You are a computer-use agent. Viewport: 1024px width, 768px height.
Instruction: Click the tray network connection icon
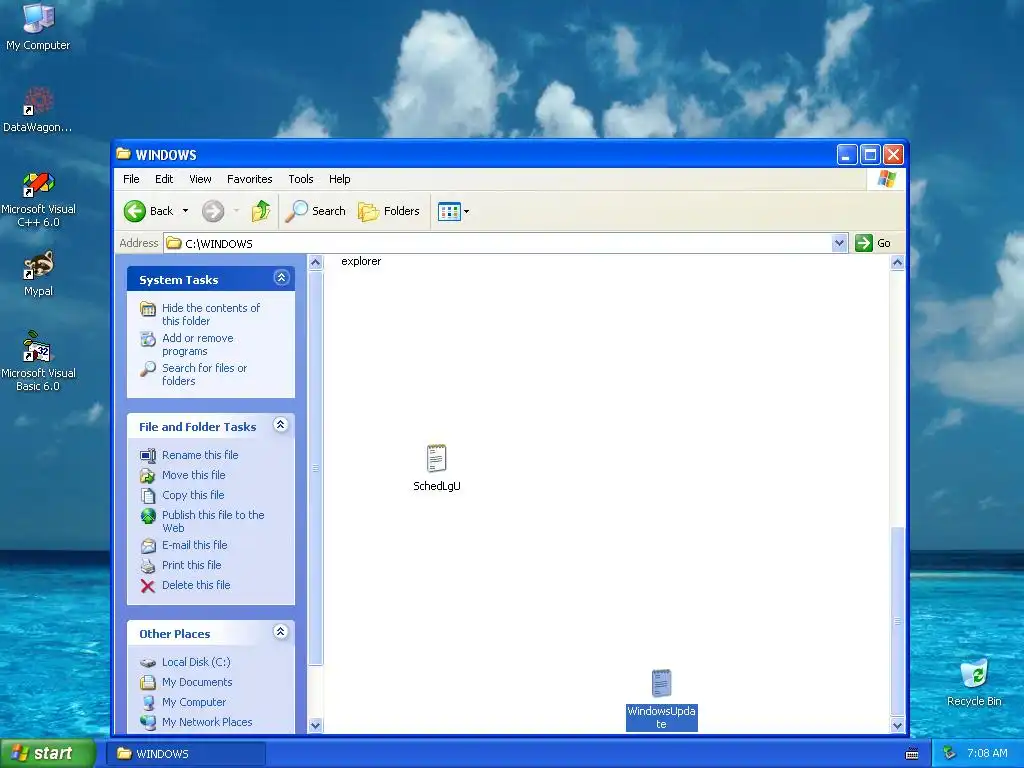point(950,753)
